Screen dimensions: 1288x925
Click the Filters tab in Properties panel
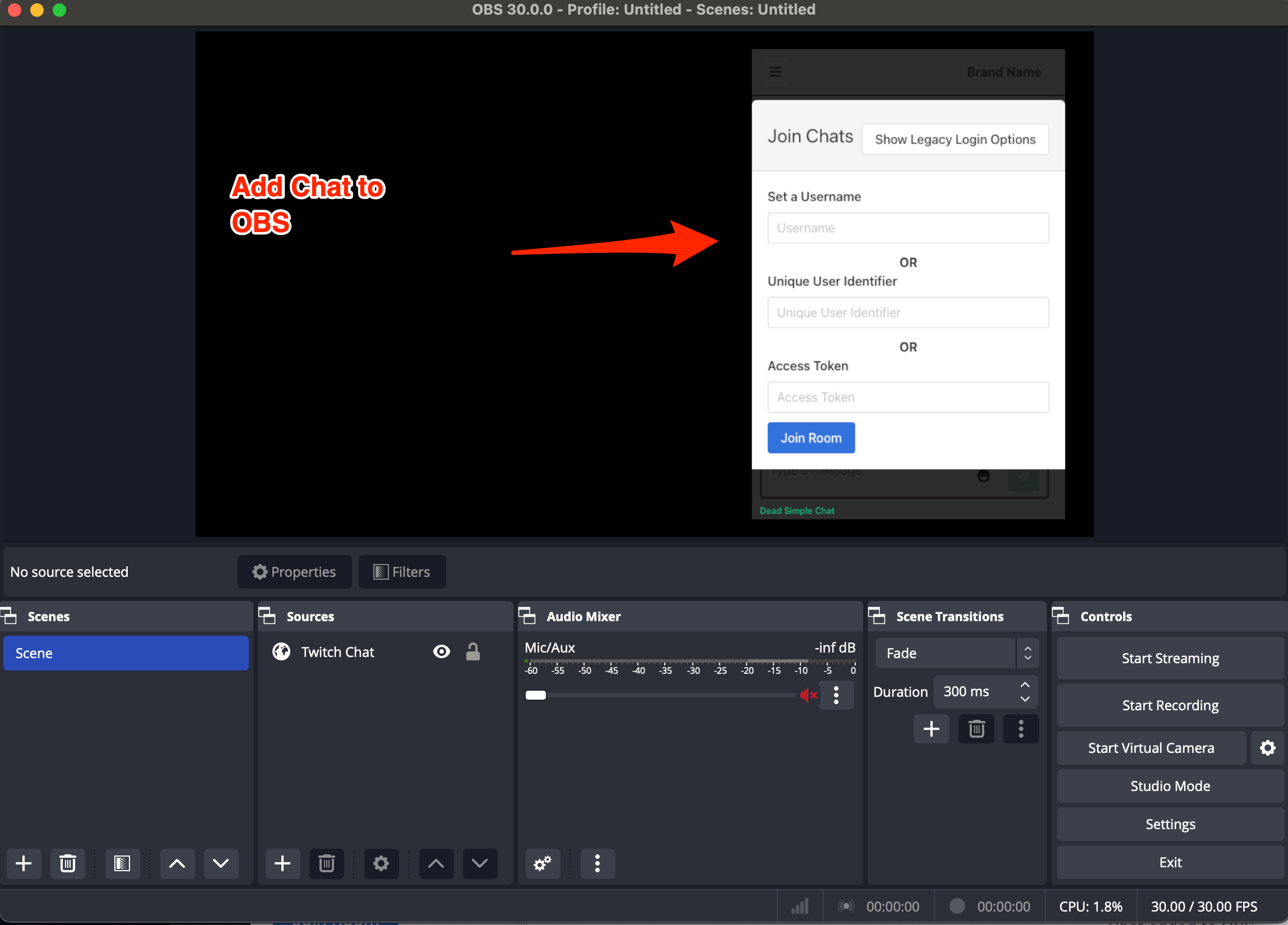400,571
